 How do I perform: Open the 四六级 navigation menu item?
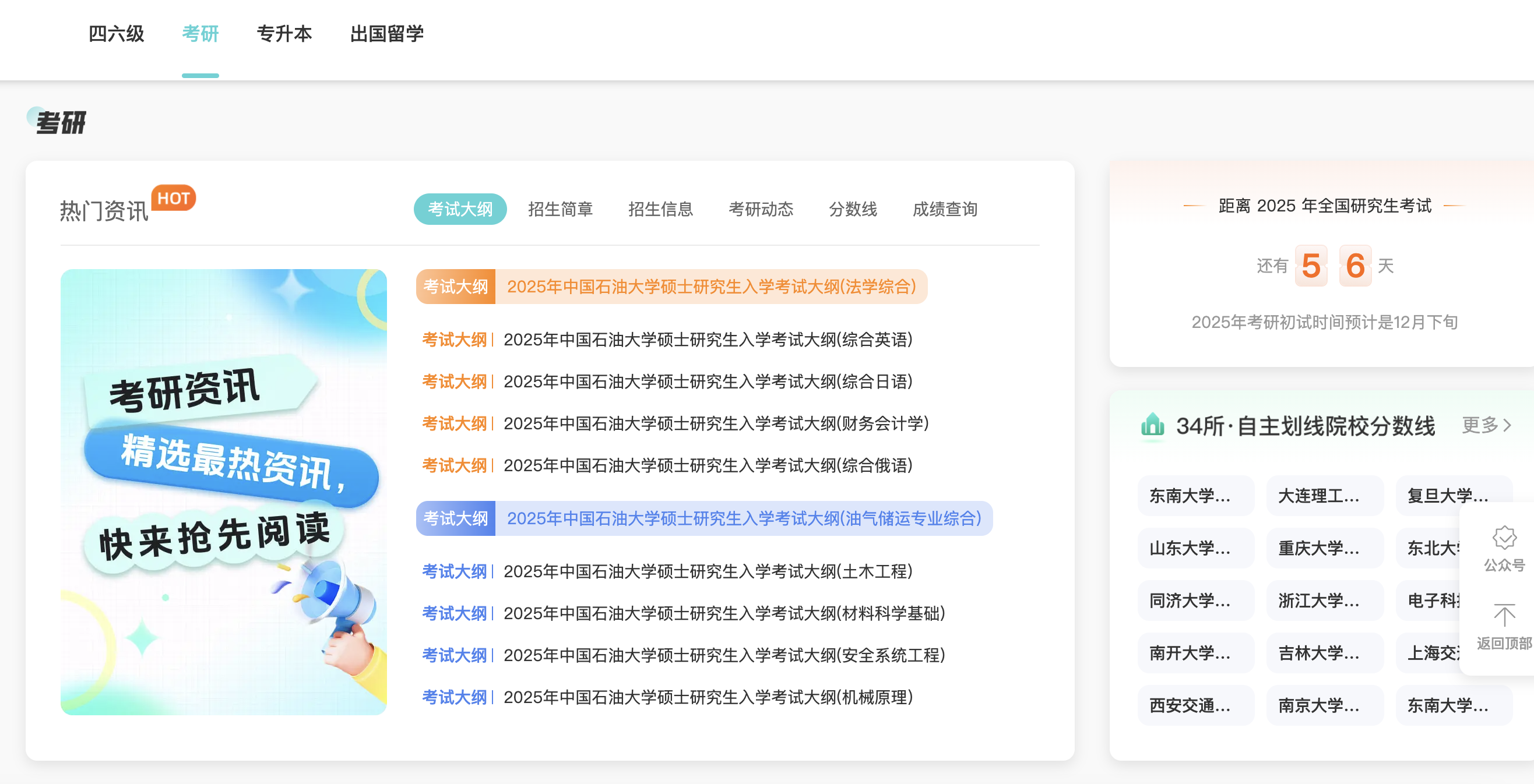point(116,33)
